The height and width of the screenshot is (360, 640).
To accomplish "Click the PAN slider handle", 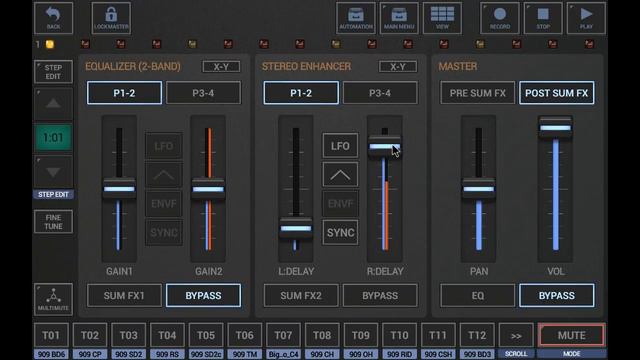I will click(x=479, y=189).
